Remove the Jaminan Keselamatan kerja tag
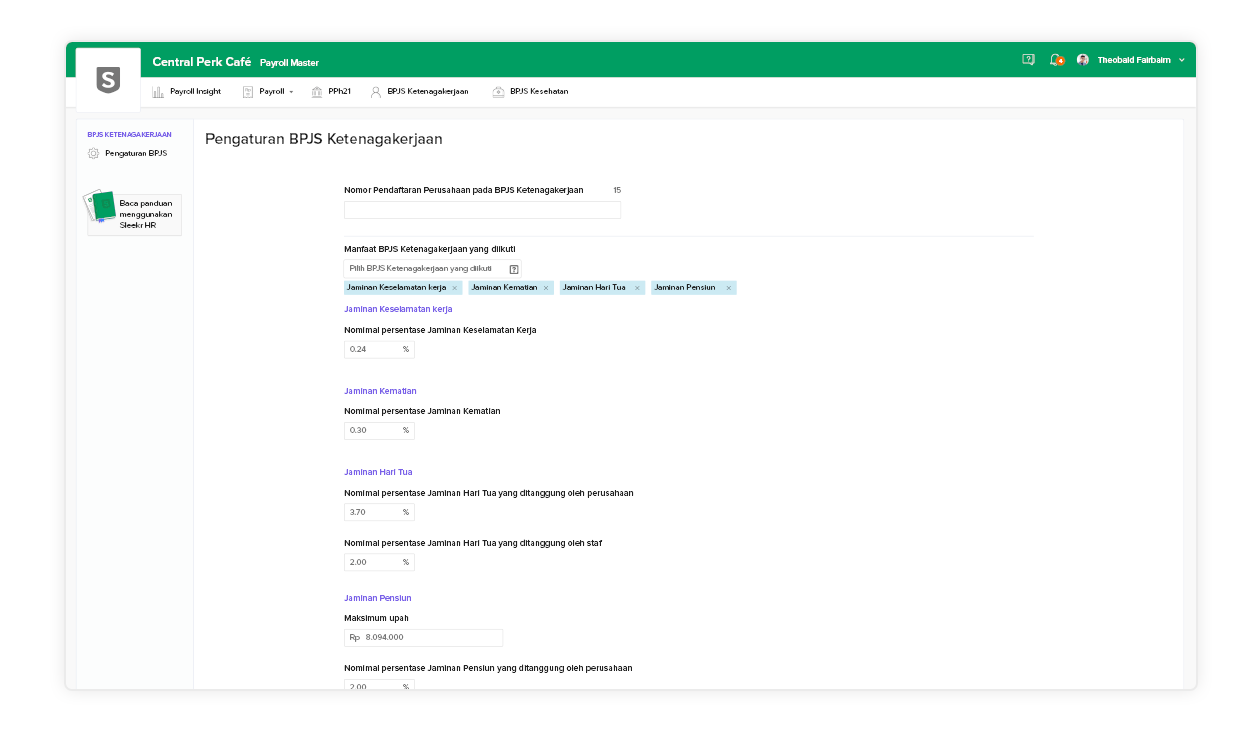This screenshot has height=730, width=1260. click(454, 288)
